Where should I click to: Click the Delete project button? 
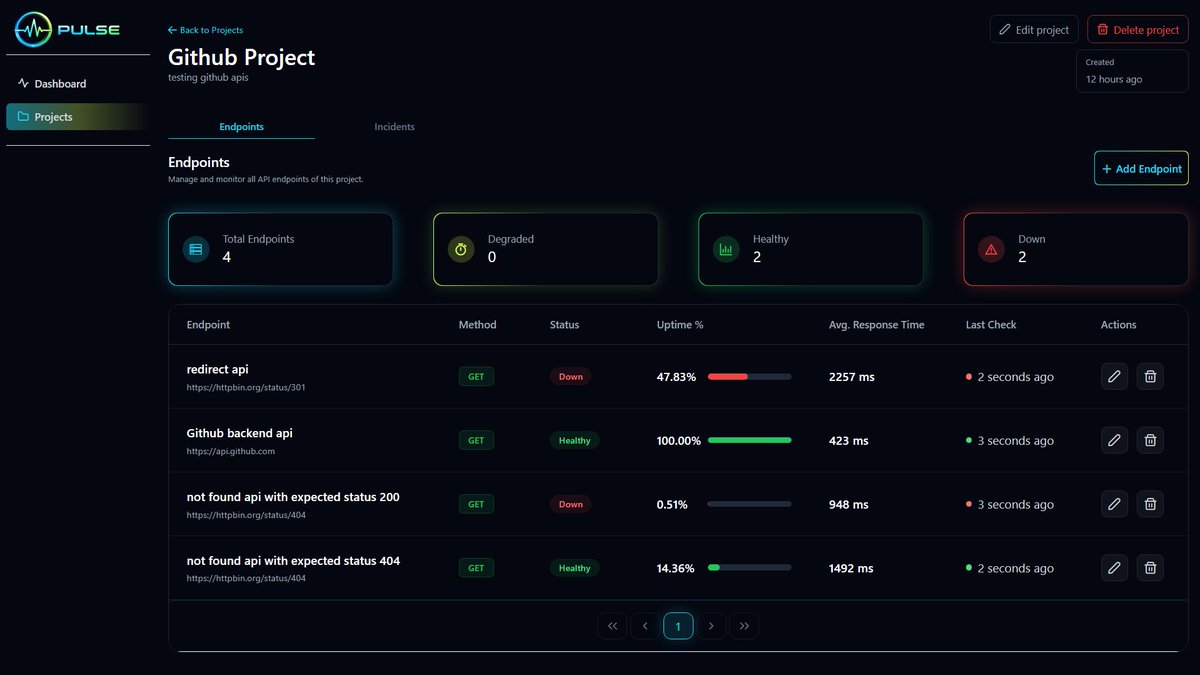(1138, 30)
